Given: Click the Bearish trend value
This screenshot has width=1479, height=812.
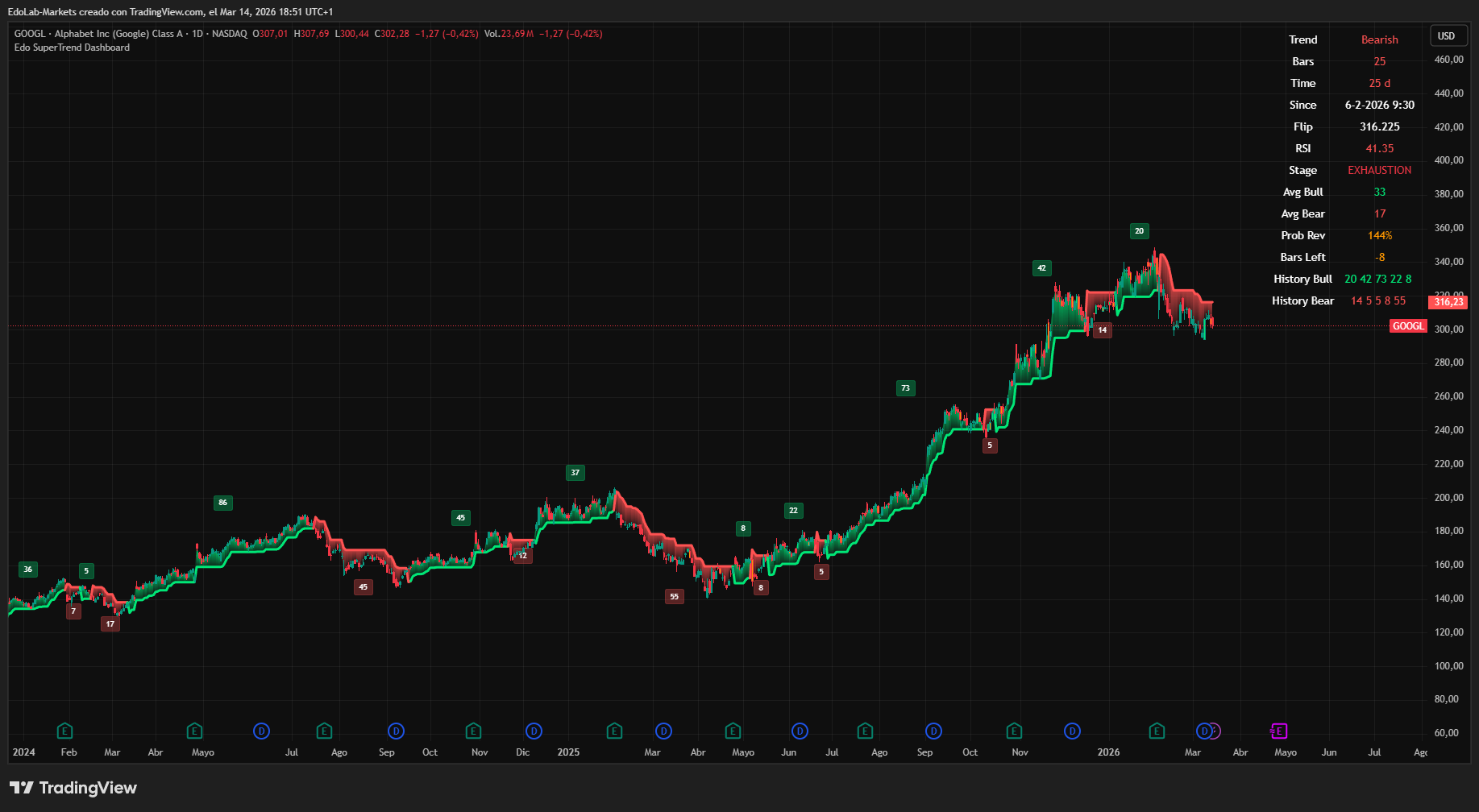Looking at the screenshot, I should tap(1380, 39).
